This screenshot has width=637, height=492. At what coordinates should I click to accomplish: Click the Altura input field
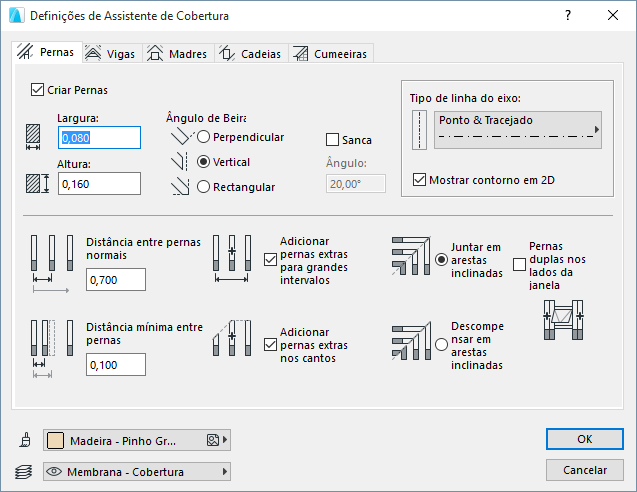click(x=99, y=184)
